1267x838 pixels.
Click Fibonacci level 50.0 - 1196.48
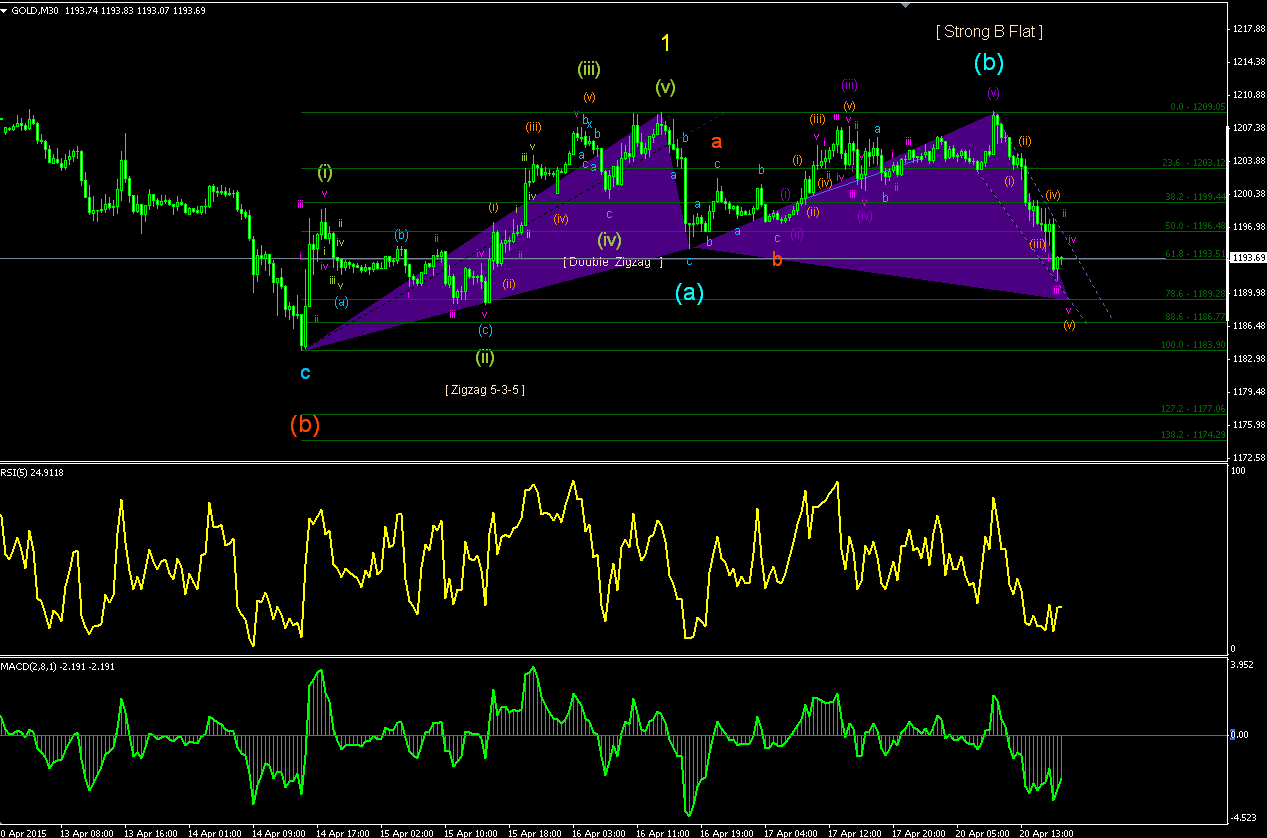1194,225
